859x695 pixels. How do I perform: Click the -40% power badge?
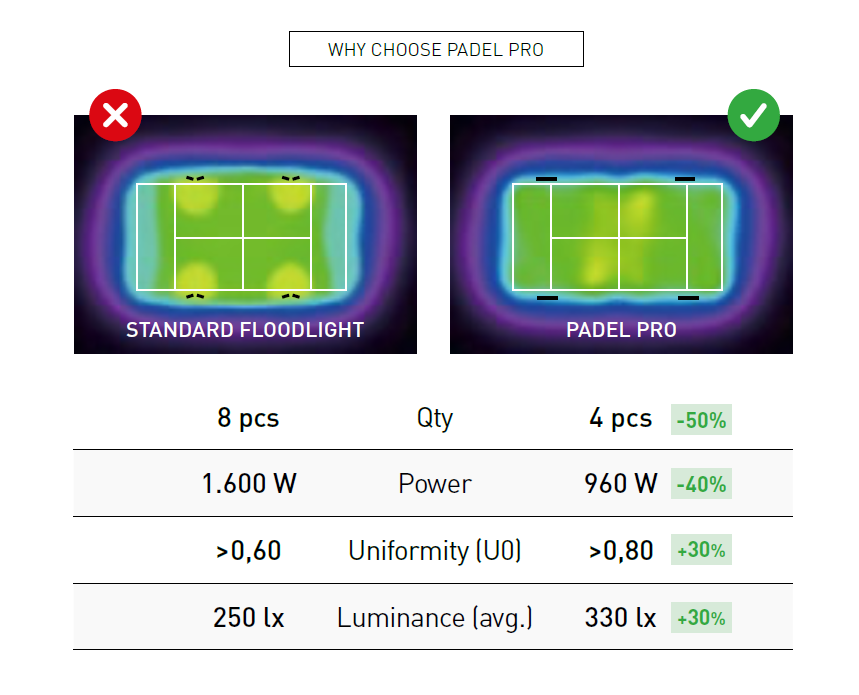point(701,485)
